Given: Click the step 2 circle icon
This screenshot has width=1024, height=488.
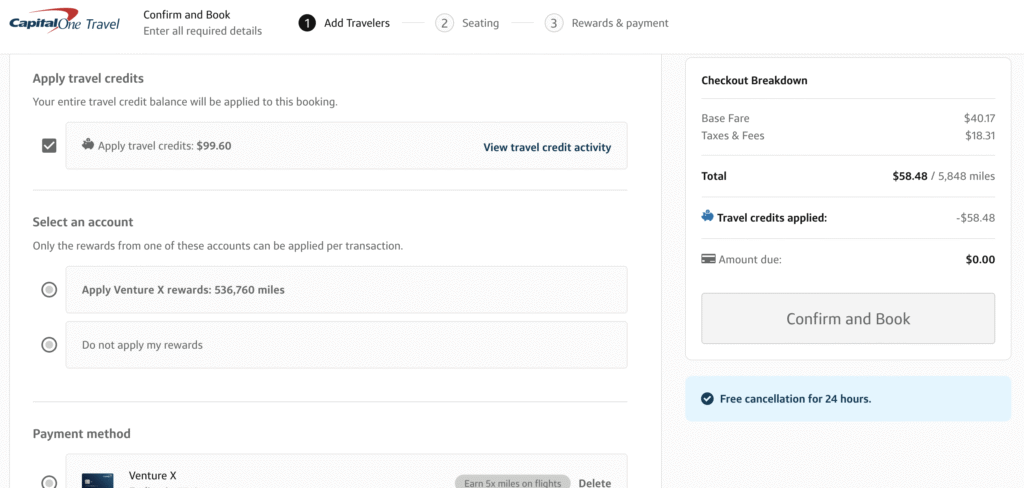Looking at the screenshot, I should click(445, 23).
